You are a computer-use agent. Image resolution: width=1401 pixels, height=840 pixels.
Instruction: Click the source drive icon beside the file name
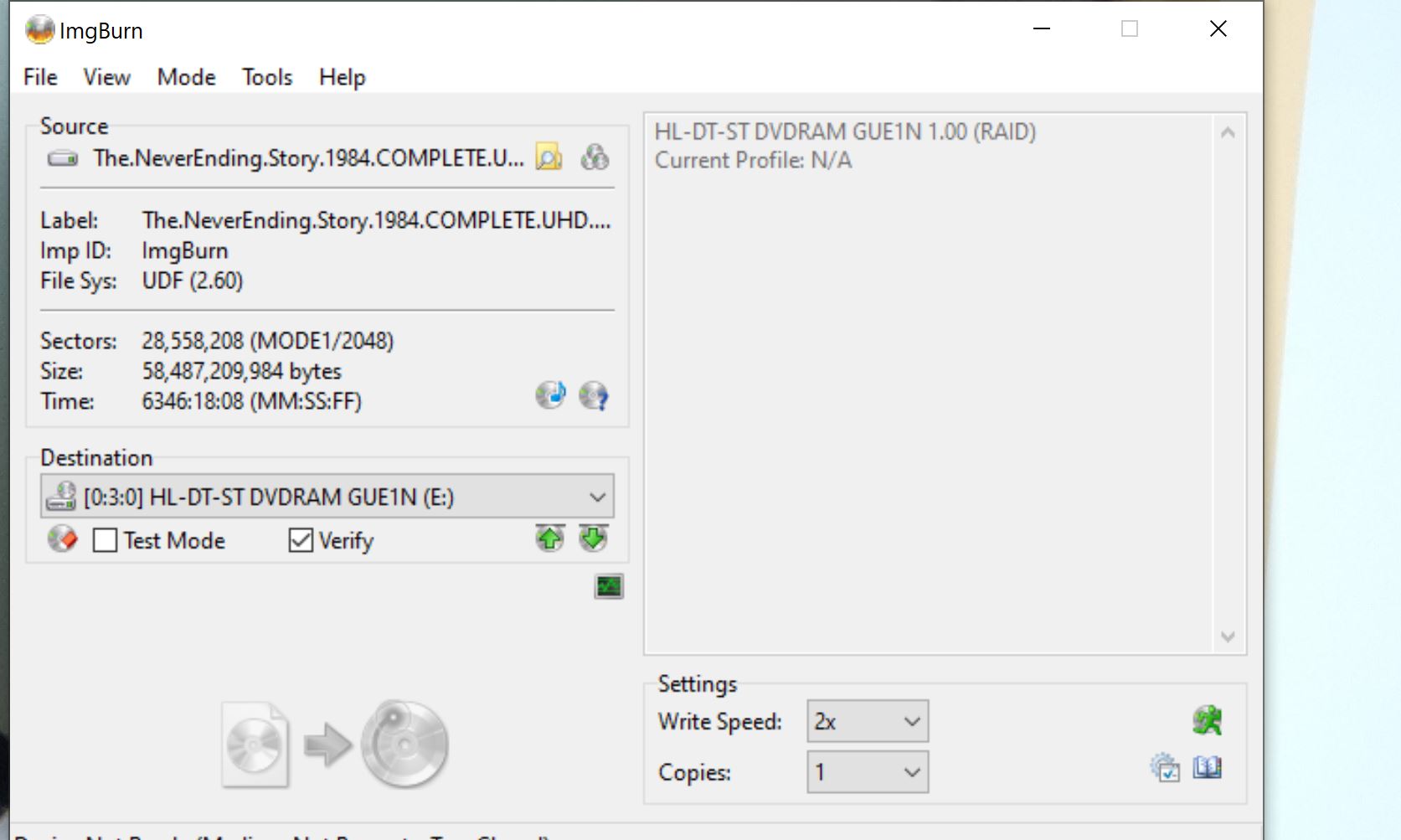click(x=63, y=158)
